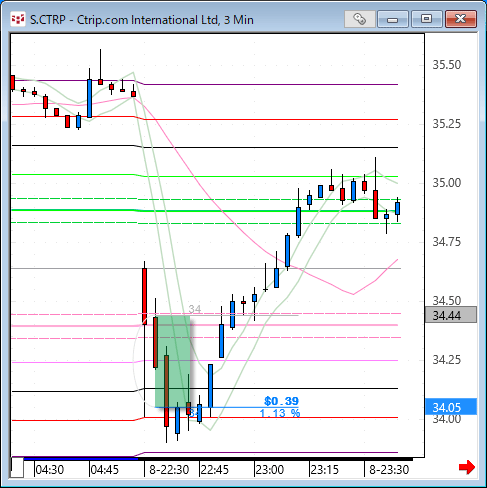The width and height of the screenshot is (487, 488).
Task: Click the blue 34.05 price label
Action: coord(451,407)
